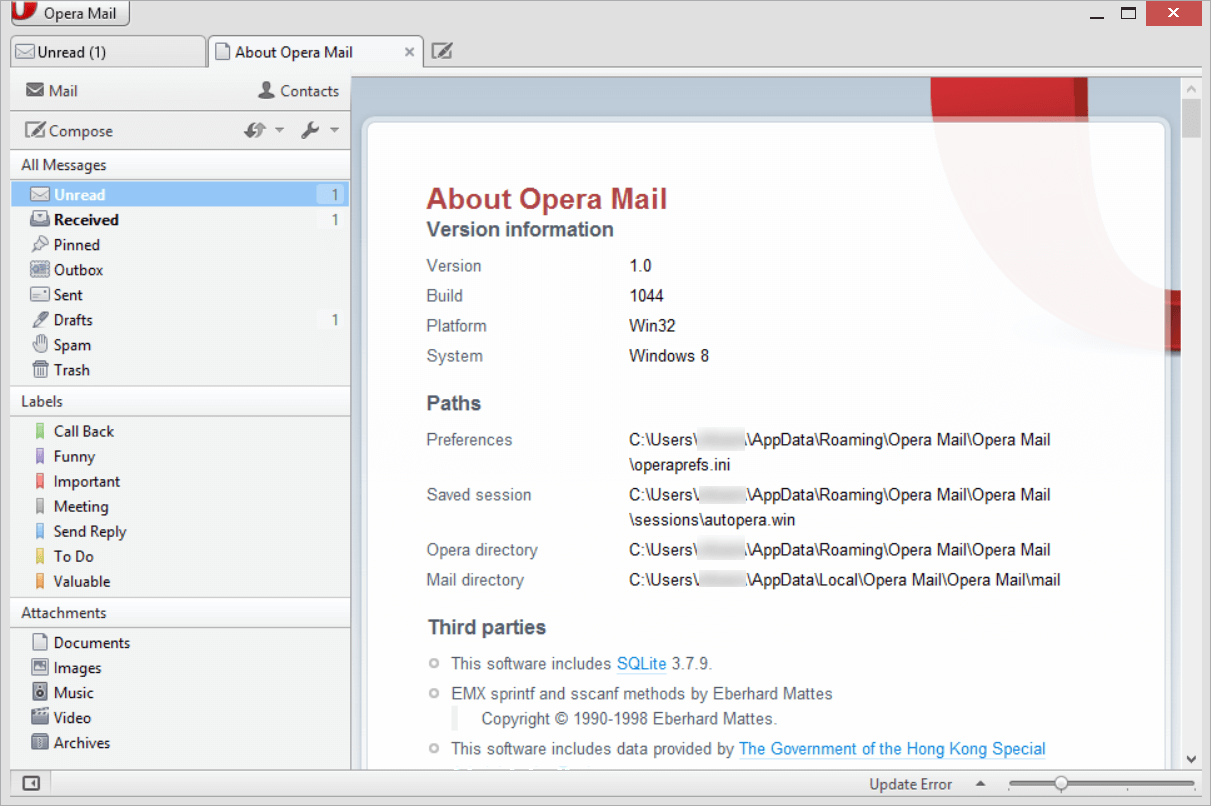Click the scrollbar down arrow

[x=1190, y=759]
